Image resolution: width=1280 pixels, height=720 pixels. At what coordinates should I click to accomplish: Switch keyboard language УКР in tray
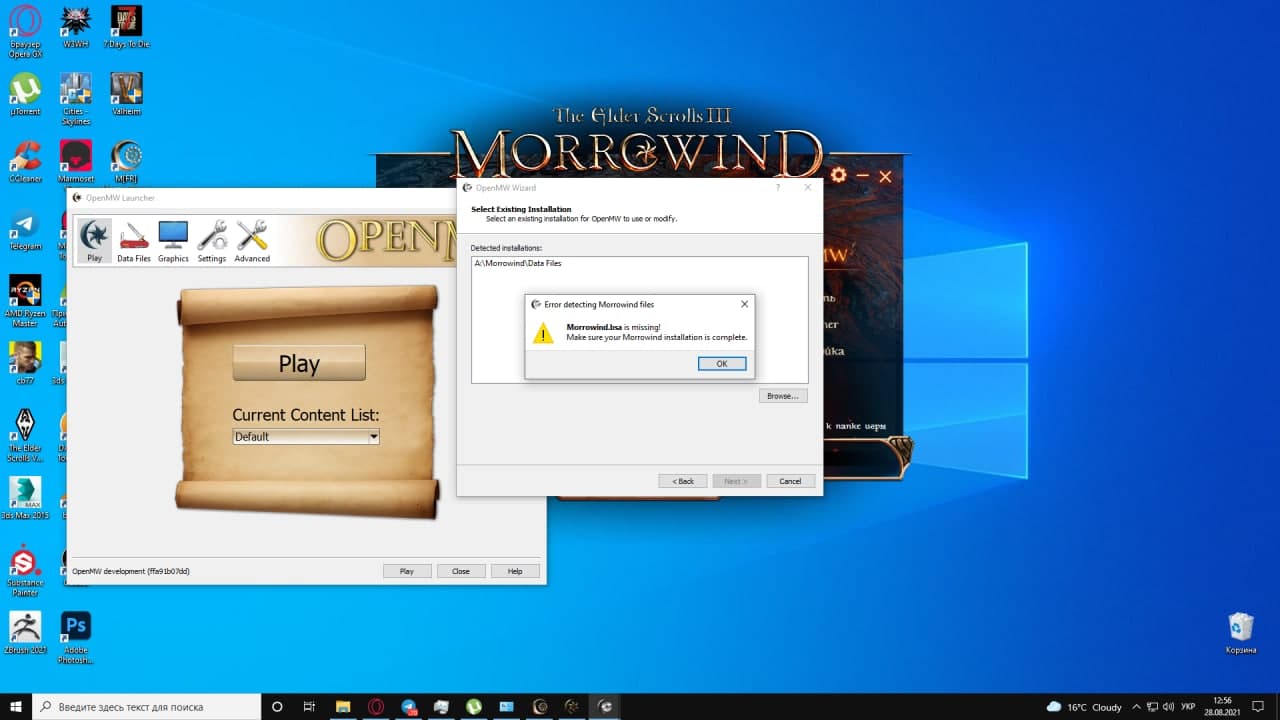pos(1188,707)
